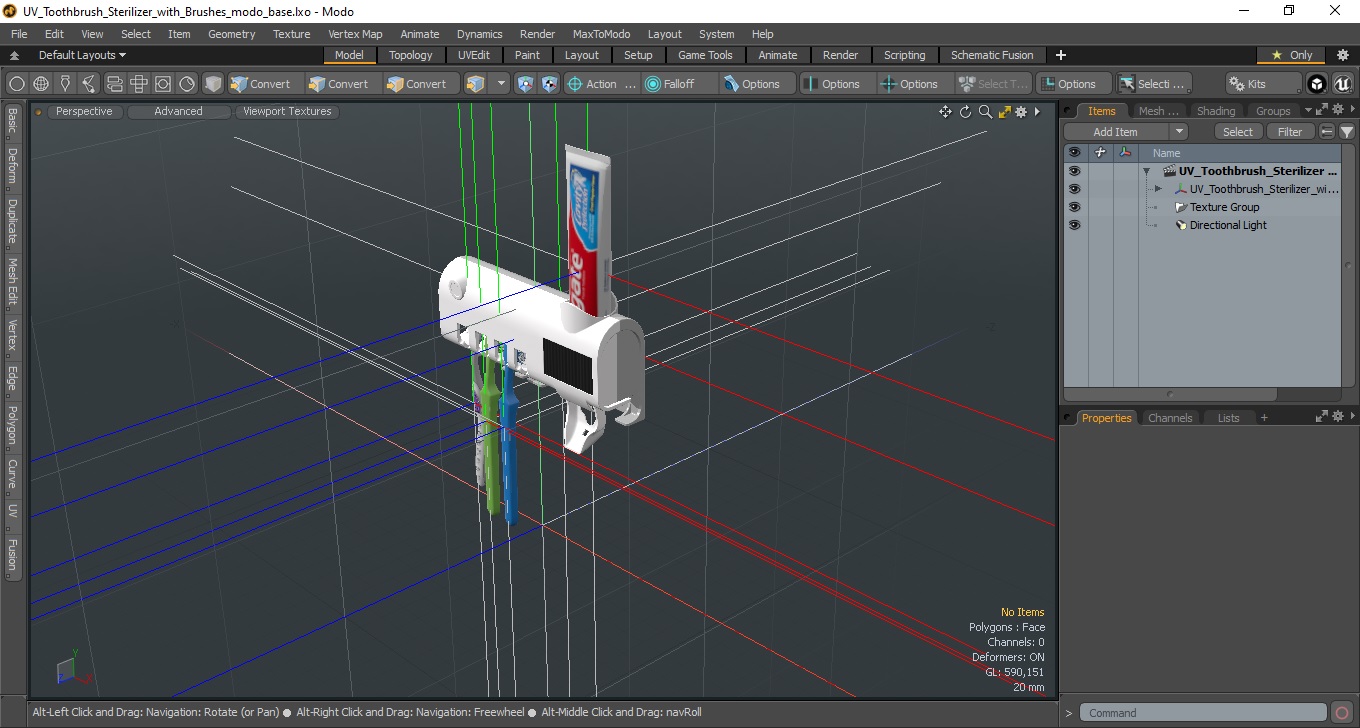Hide the UV_Toothbrush_Sterilizer scene item

[1074, 171]
